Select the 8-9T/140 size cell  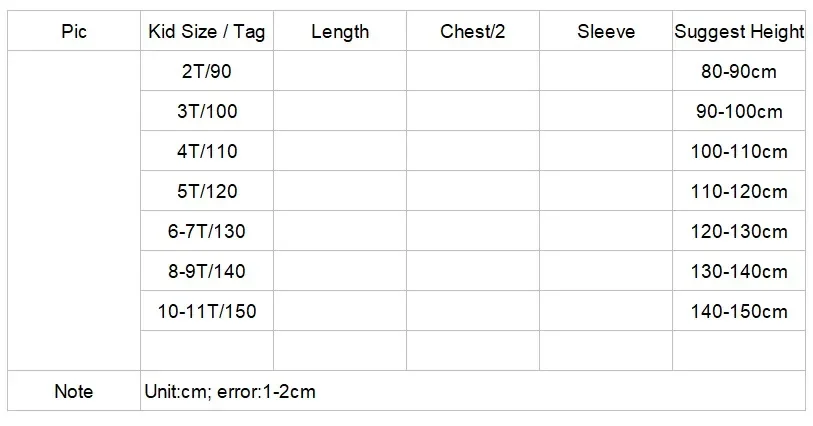[207, 271]
